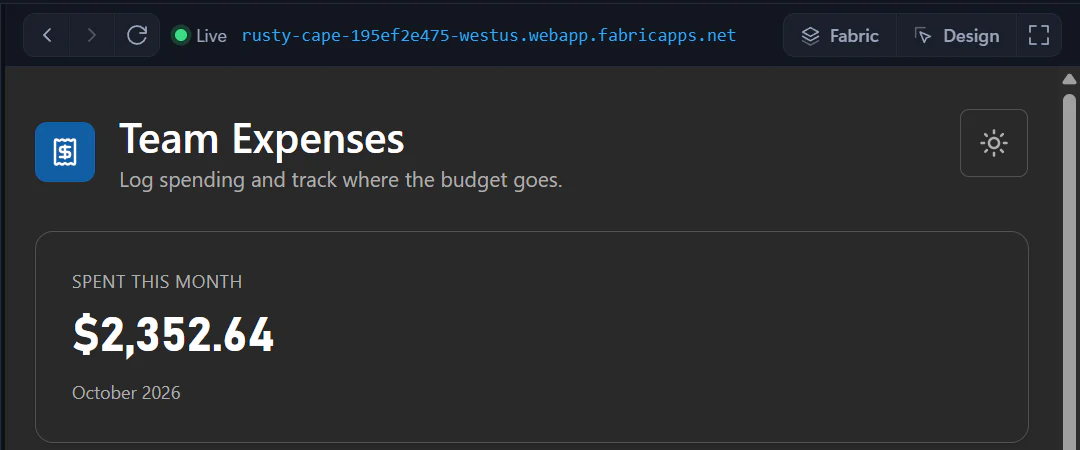Reload the preview with the refresh icon
Viewport: 1080px width, 450px height.
click(137, 35)
